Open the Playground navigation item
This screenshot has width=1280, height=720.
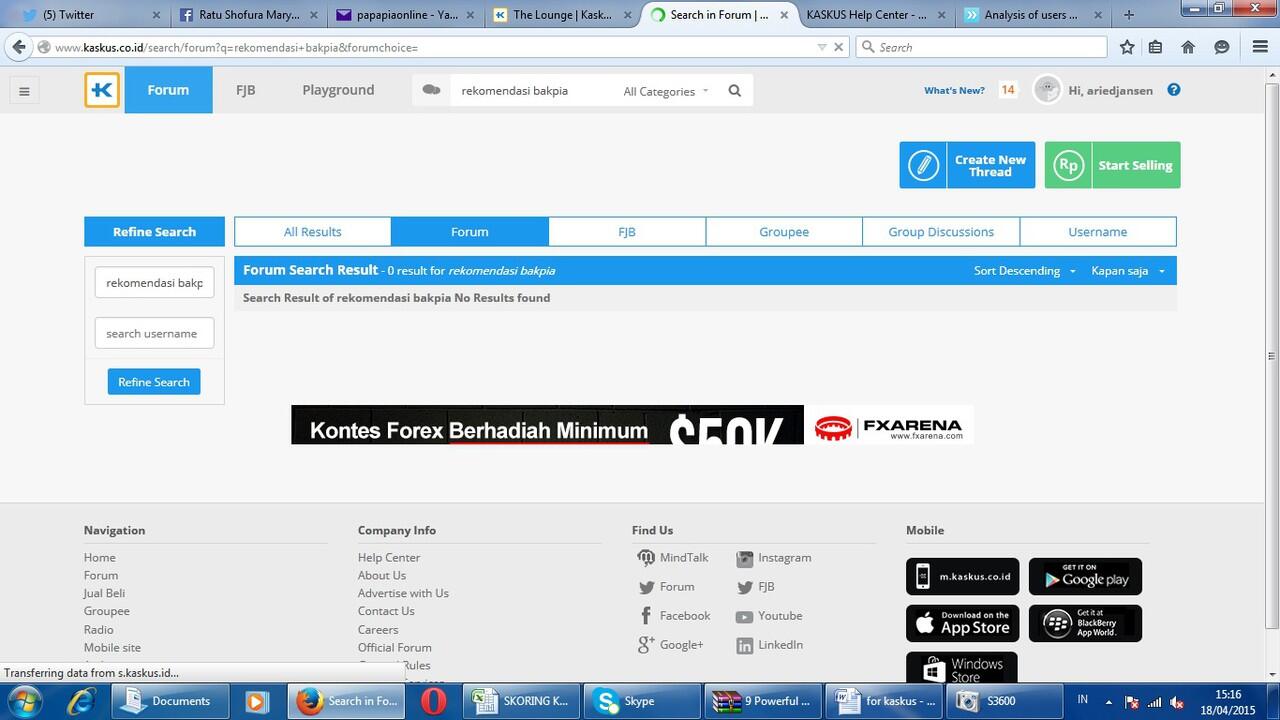pos(338,90)
